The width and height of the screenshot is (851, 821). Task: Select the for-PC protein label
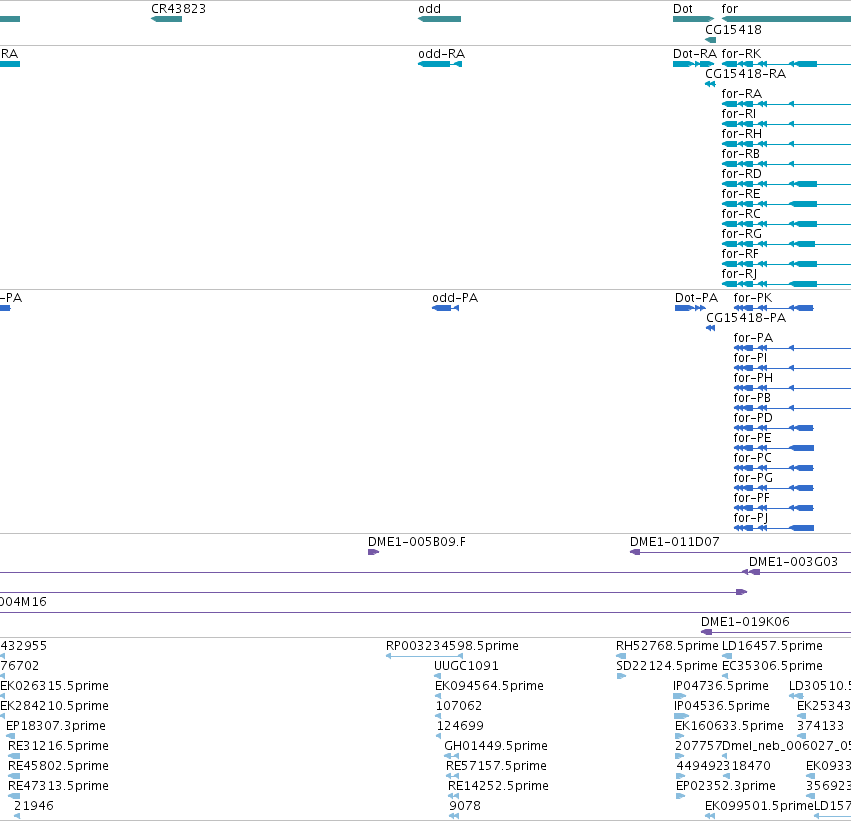(x=753, y=458)
